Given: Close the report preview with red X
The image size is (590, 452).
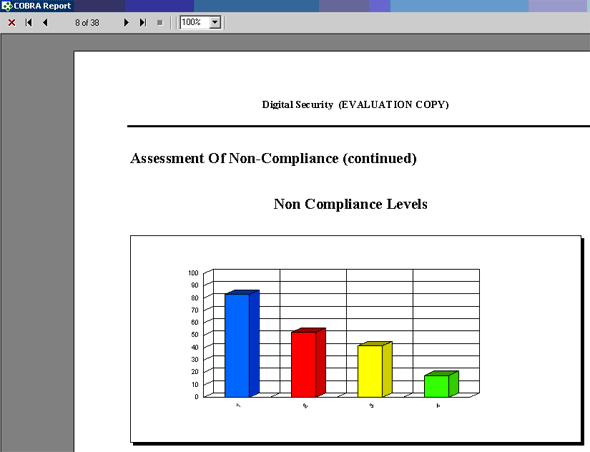Looking at the screenshot, I should tap(12, 23).
